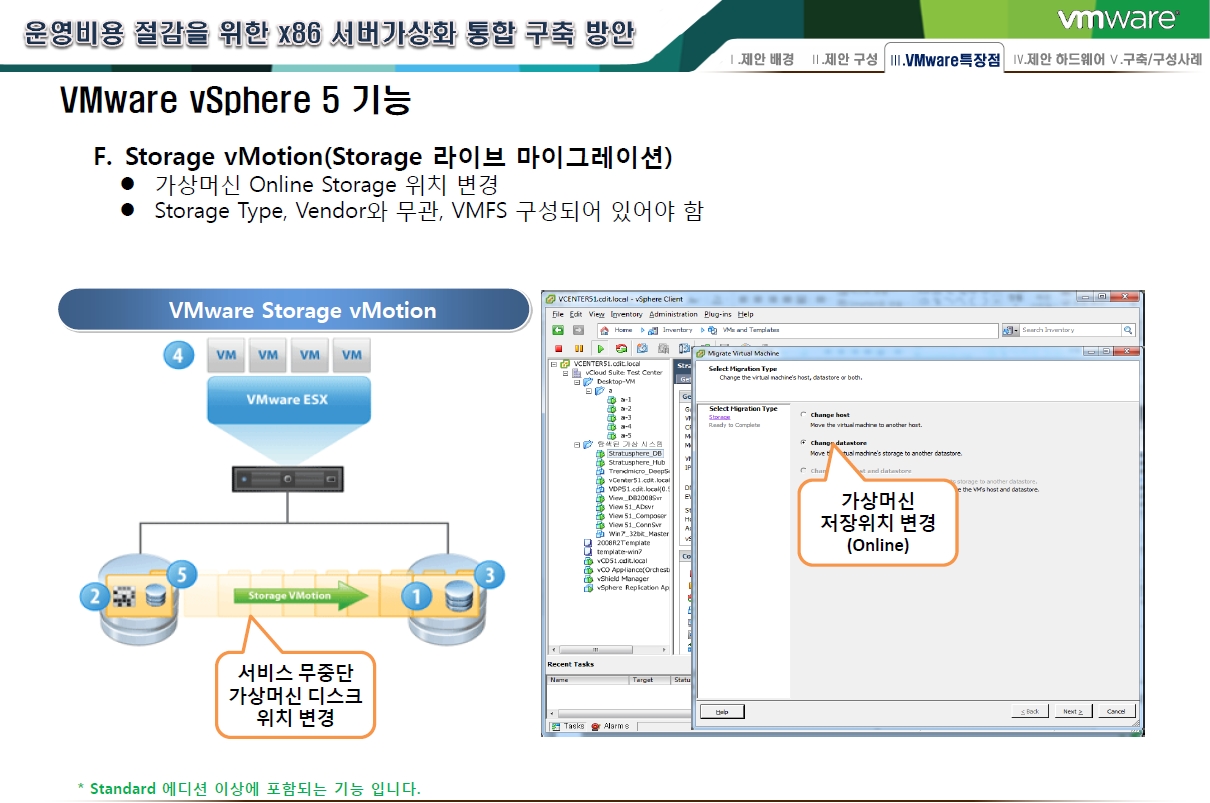Image resolution: width=1210 pixels, height=803 pixels.
Task: Collapse the vCloud Suite Test Center node
Action: [564, 372]
